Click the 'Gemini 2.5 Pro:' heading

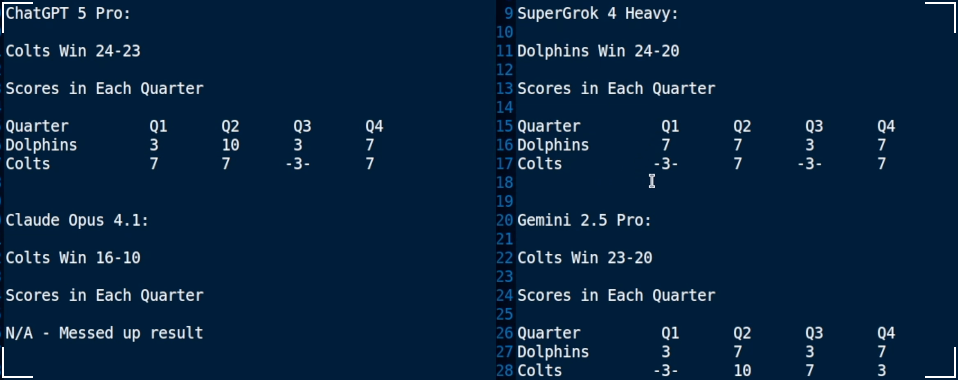point(584,221)
